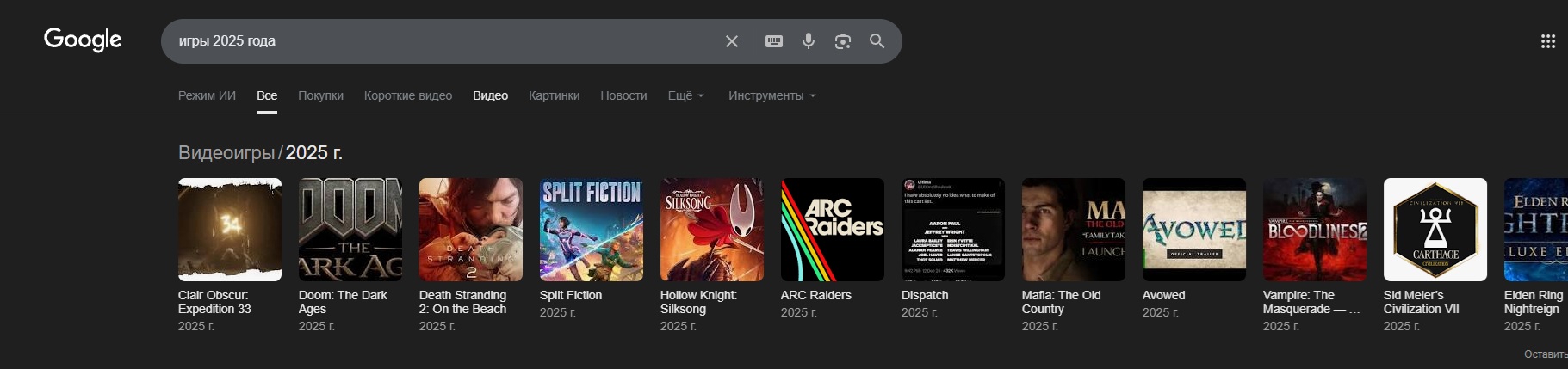The width and height of the screenshot is (1568, 369).
Task: Click the Dispatch title text
Action: tap(925, 295)
